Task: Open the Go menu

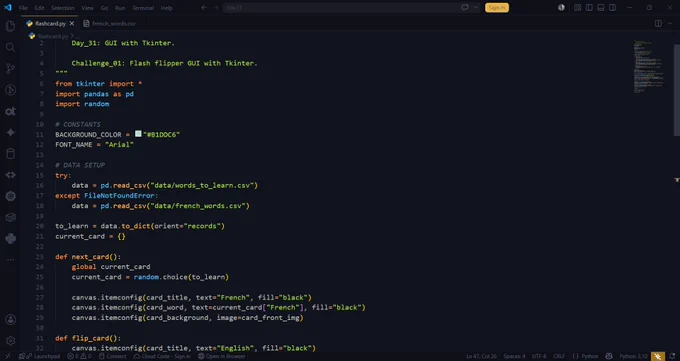Action: pyautogui.click(x=104, y=8)
